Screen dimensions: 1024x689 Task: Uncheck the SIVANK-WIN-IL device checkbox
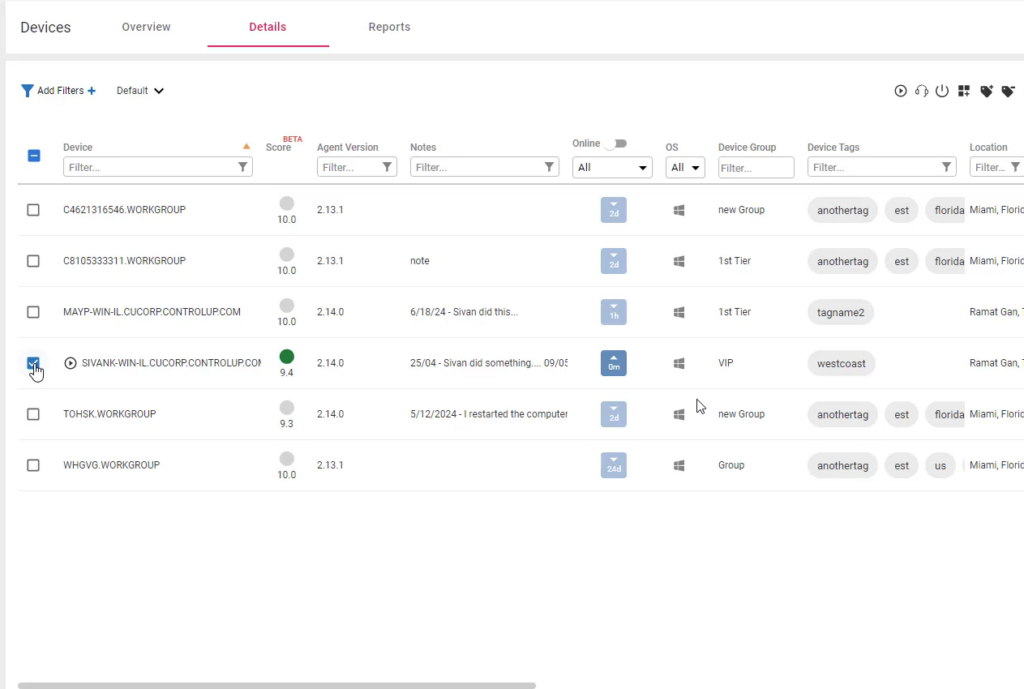point(33,363)
